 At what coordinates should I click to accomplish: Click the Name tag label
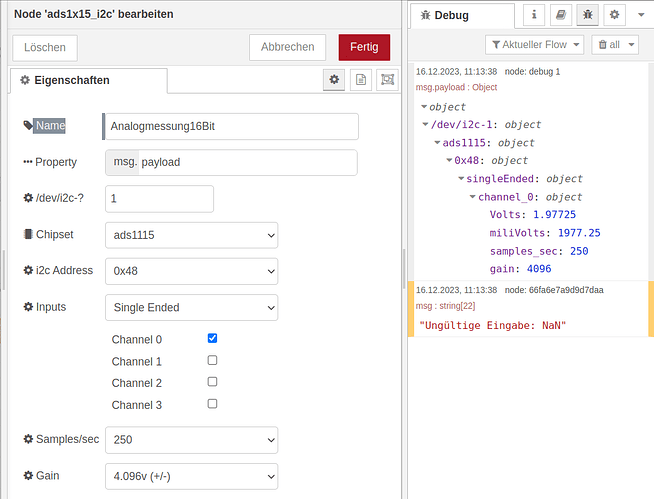[x=45, y=126]
